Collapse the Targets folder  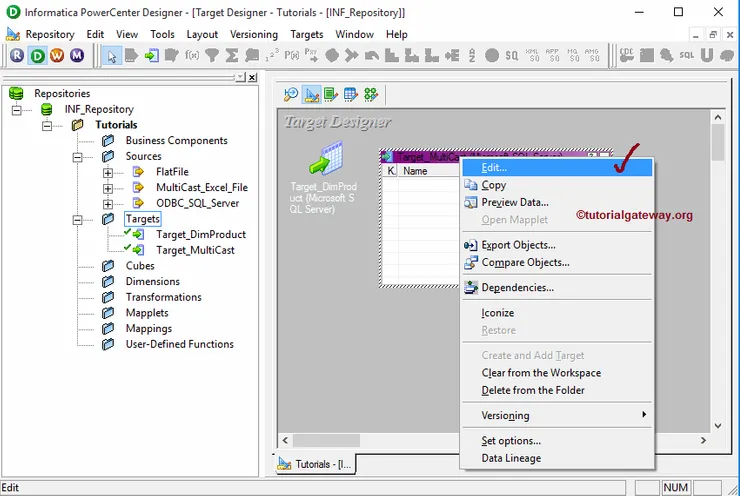[x=77, y=219]
